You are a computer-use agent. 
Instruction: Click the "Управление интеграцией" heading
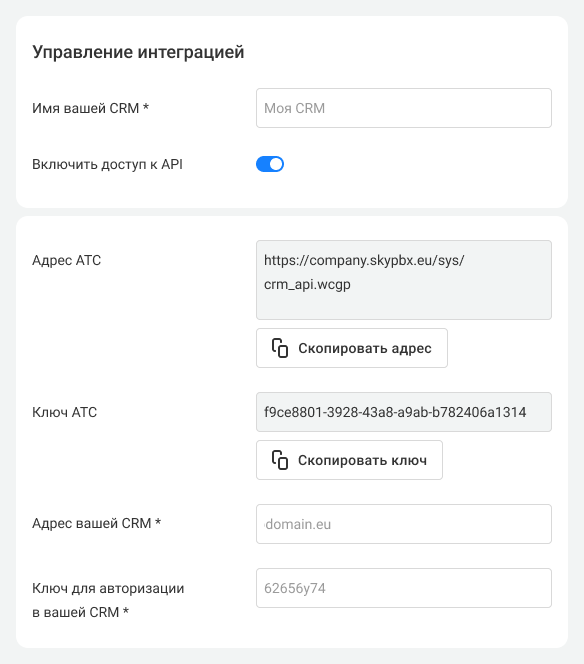[x=138, y=52]
